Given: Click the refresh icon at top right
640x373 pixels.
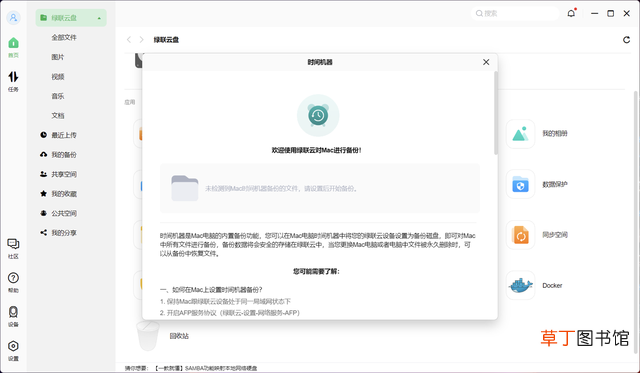Looking at the screenshot, I should pos(627,40).
